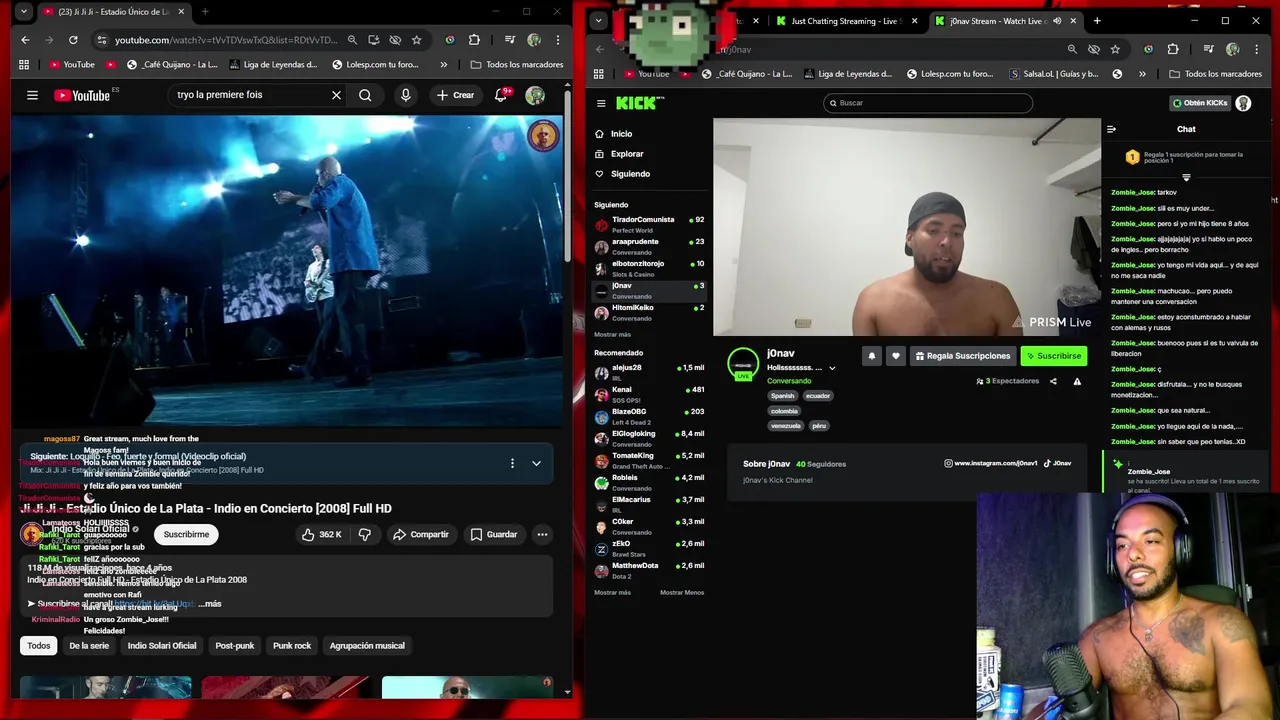
Task: Share the YouTube video via Compartir
Action: pyautogui.click(x=421, y=534)
